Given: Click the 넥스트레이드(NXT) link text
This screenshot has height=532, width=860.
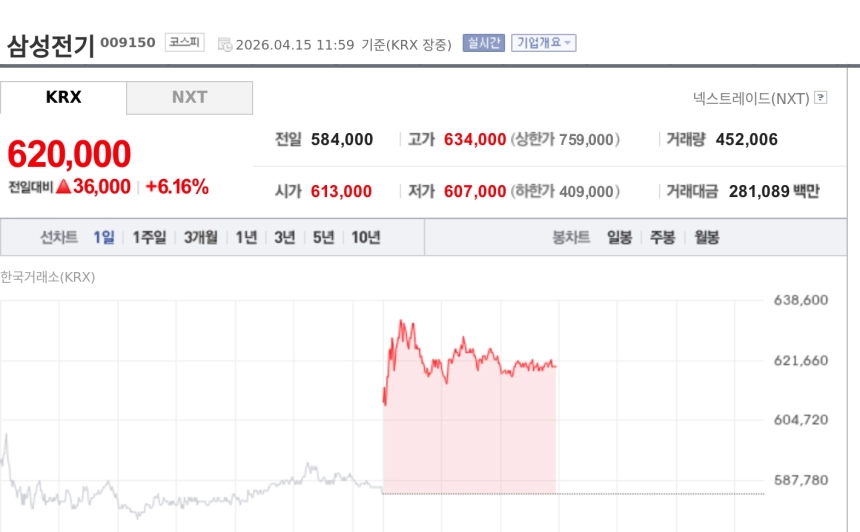Looking at the screenshot, I should (x=750, y=98).
